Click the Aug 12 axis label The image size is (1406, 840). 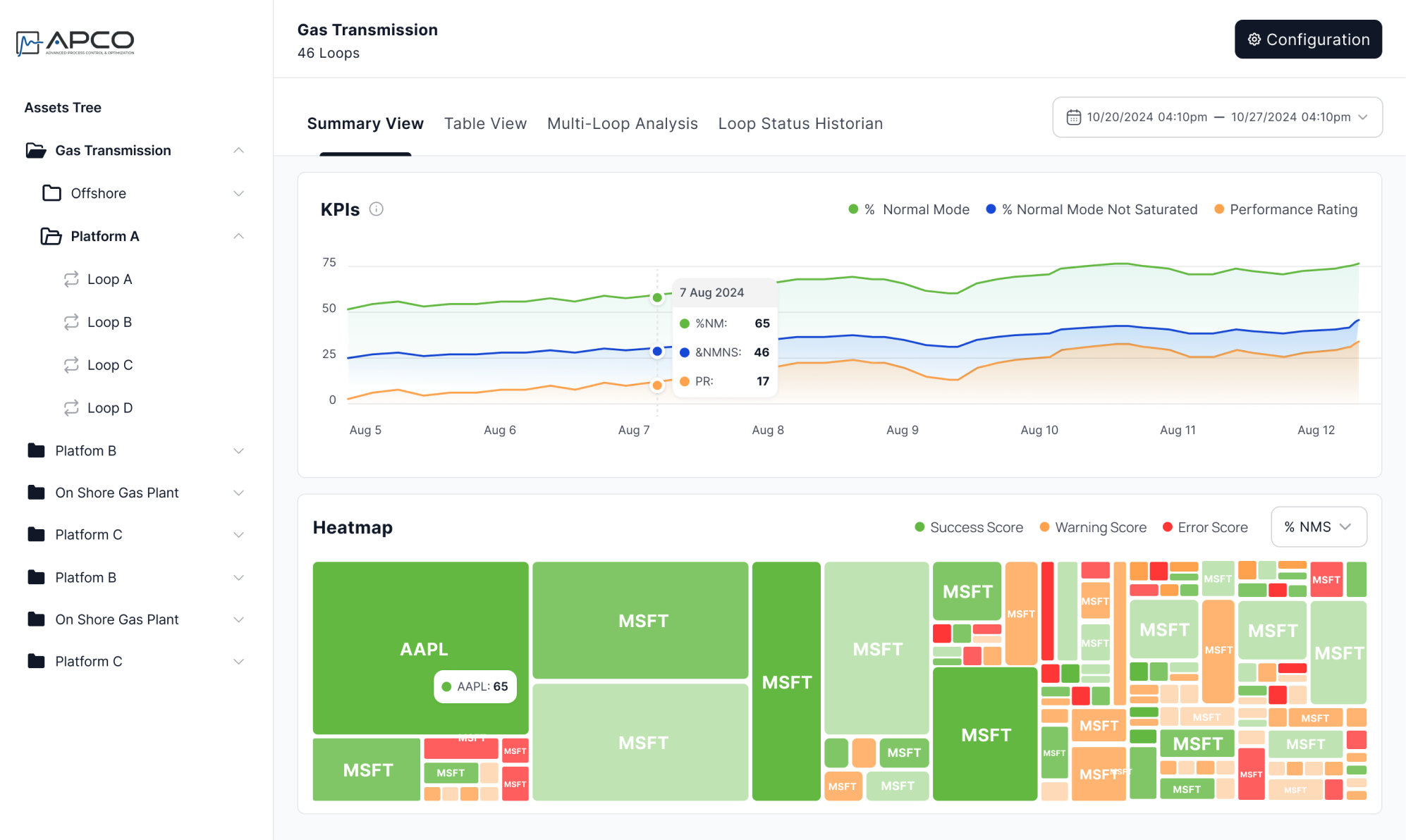tap(1316, 430)
